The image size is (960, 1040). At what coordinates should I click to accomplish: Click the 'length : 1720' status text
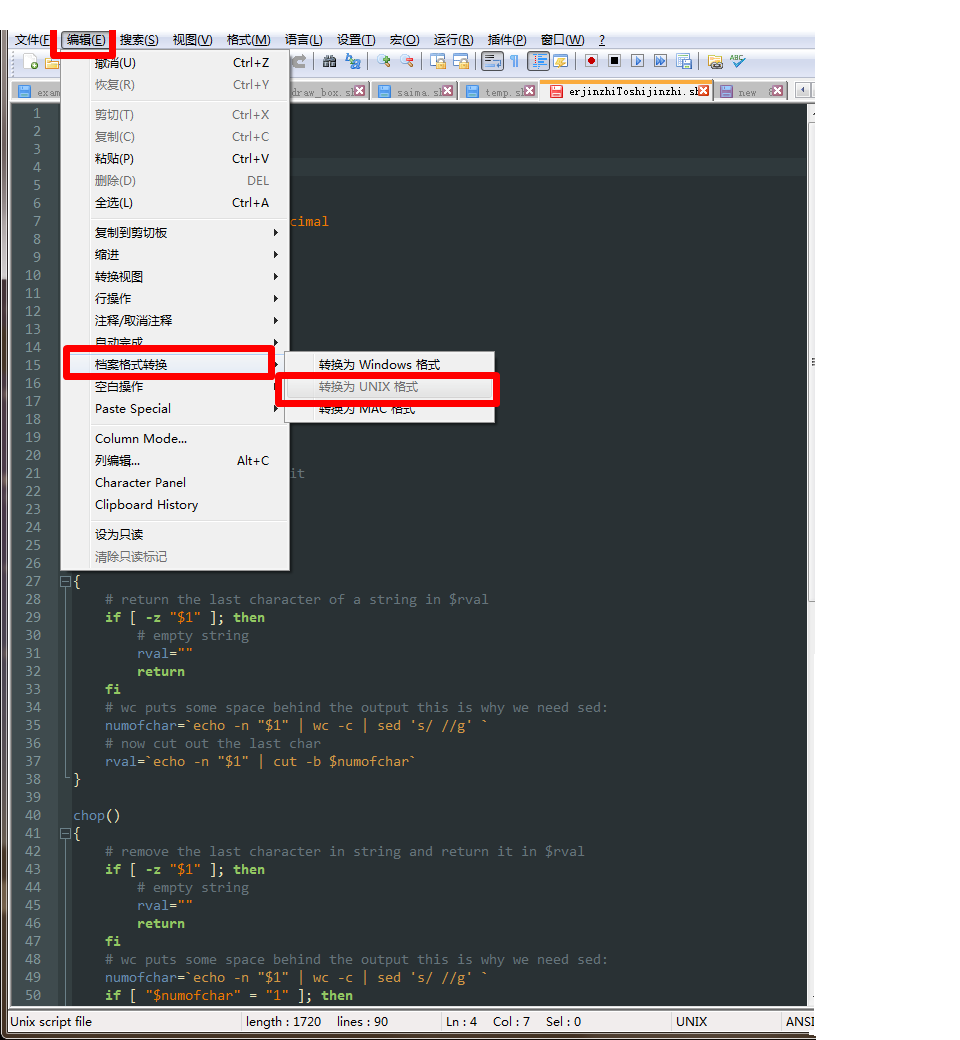283,1021
